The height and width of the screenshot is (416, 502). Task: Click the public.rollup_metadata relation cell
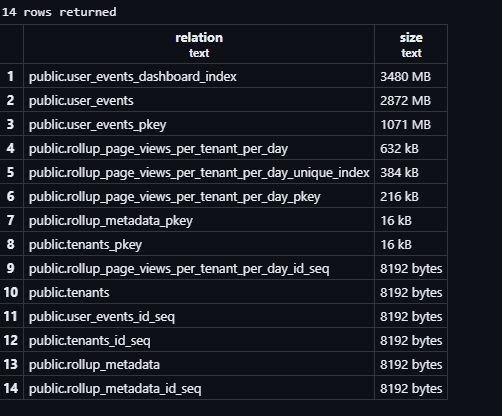click(x=199, y=364)
